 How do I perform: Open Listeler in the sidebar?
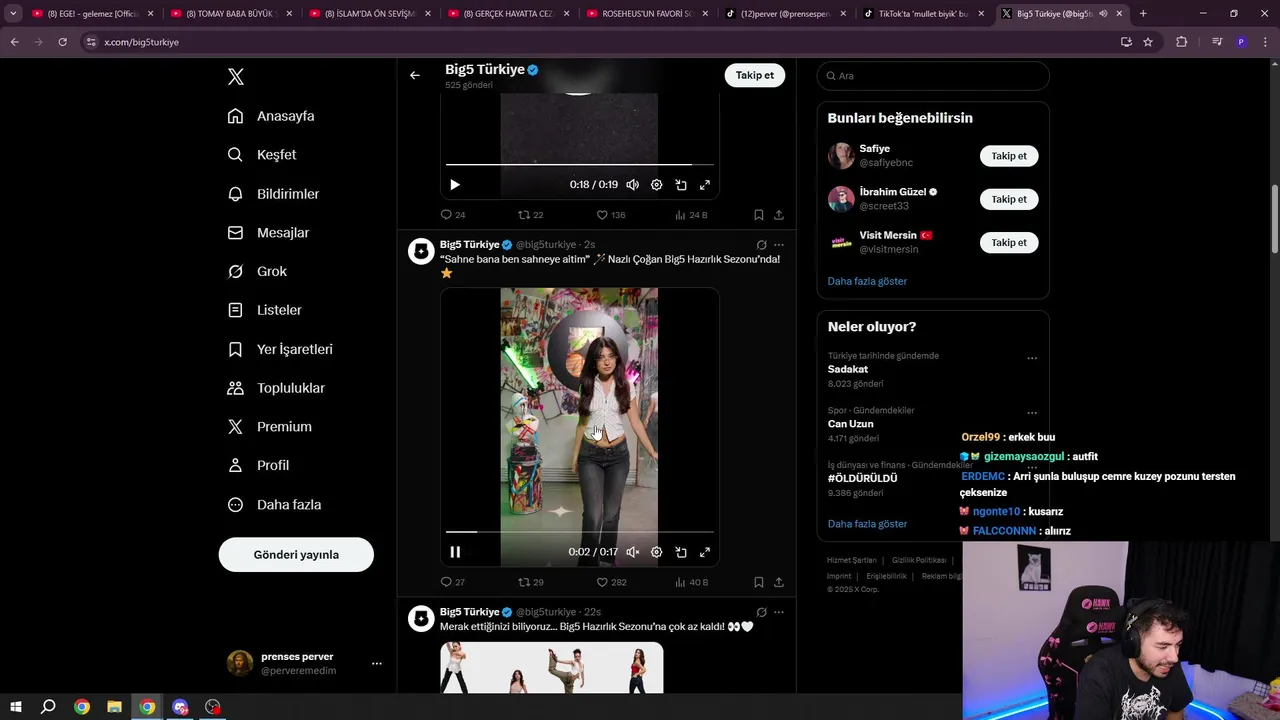tap(265, 310)
